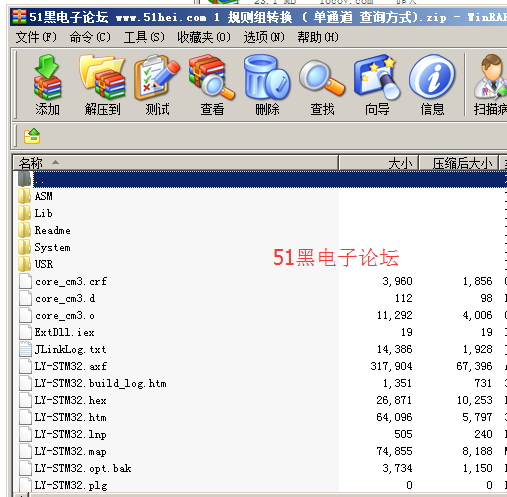This screenshot has height=497, width=507.
Task: Open the Favorites (收藏夹) menu
Action: [204, 37]
